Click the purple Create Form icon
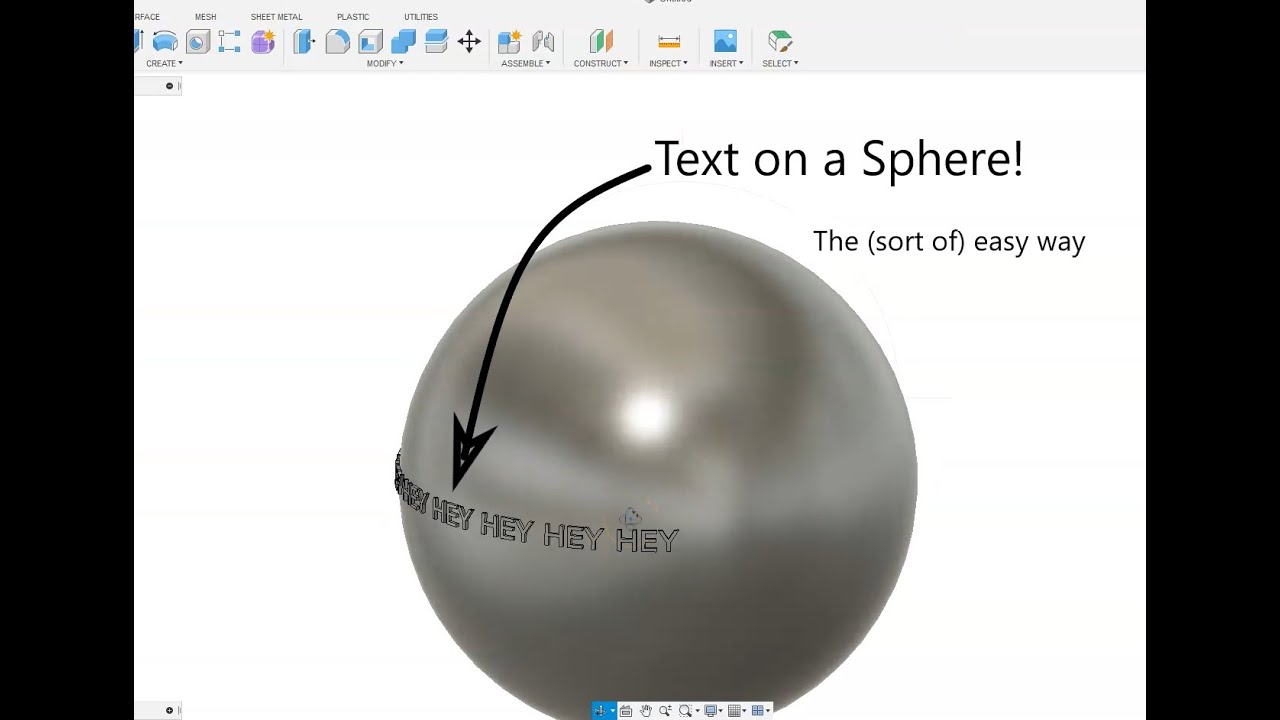Viewport: 1280px width, 720px height. [263, 41]
